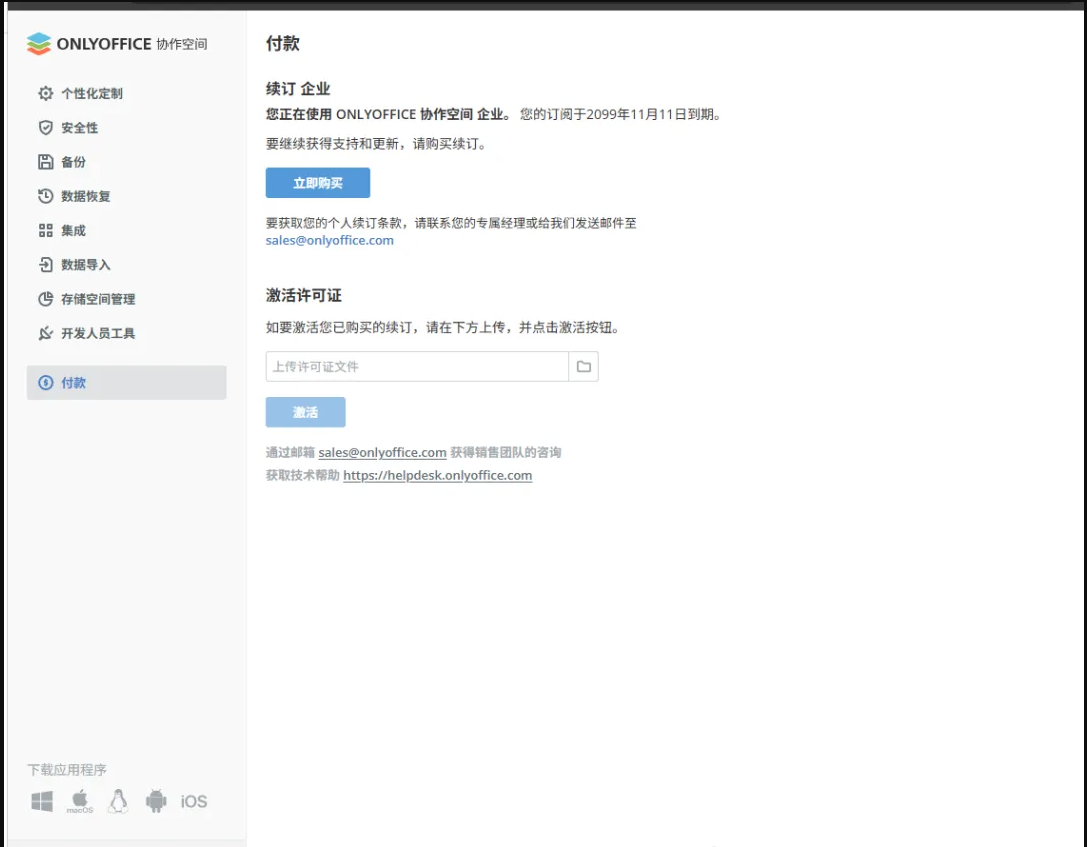Image resolution: width=1087 pixels, height=847 pixels.
Task: Click the 付款 page heading
Action: [x=283, y=44]
